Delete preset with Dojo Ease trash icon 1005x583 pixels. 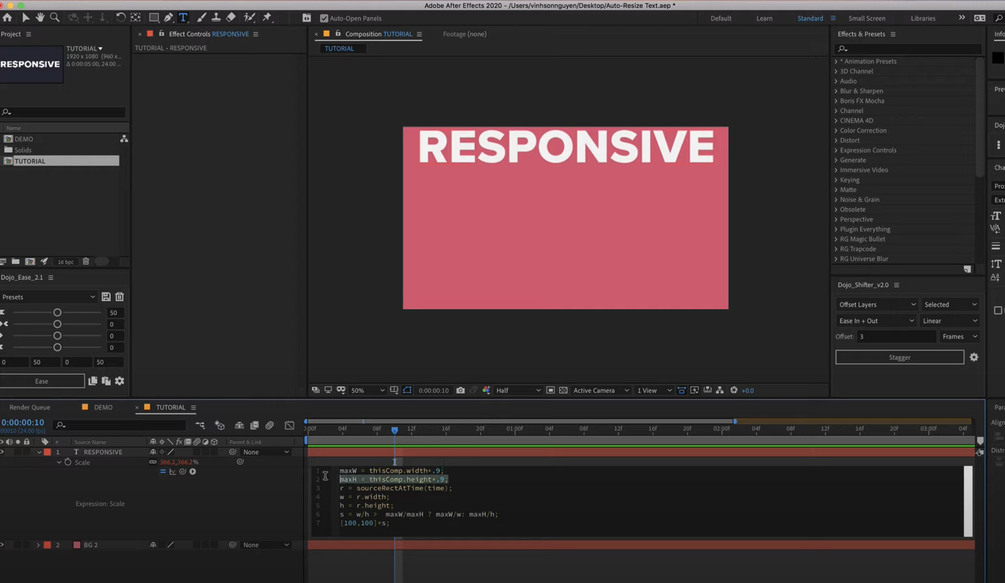tap(119, 297)
